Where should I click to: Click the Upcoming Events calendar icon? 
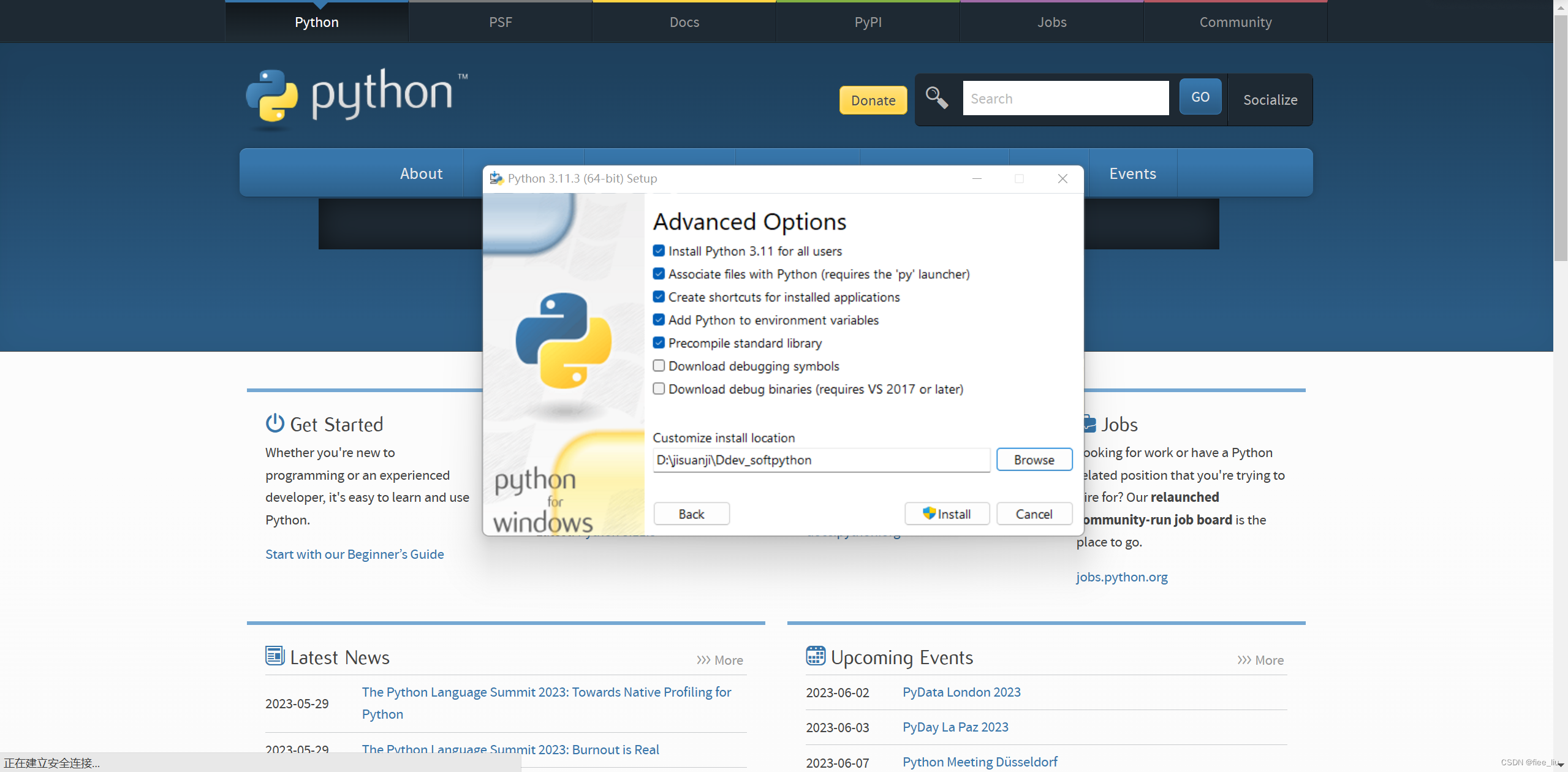pos(816,656)
